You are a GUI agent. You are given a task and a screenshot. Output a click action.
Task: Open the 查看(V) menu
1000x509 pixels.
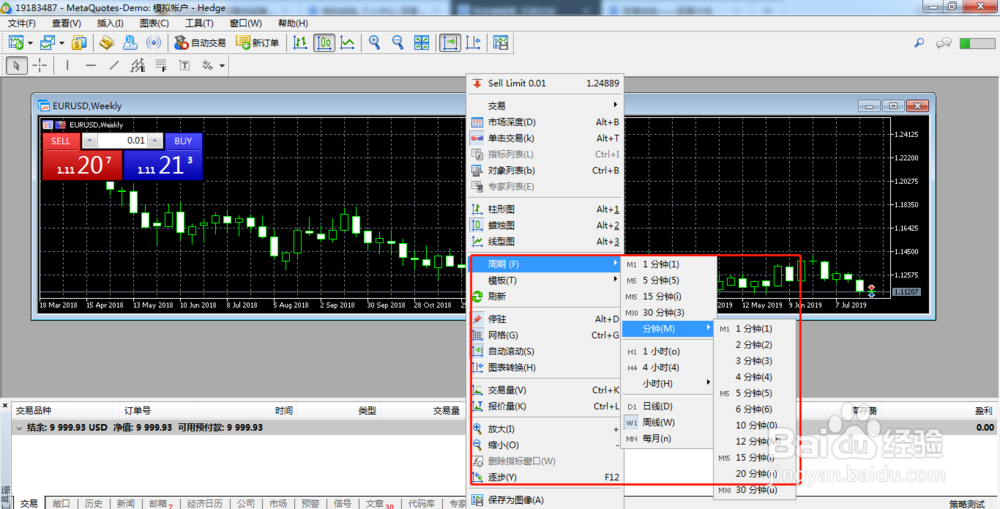(x=66, y=23)
